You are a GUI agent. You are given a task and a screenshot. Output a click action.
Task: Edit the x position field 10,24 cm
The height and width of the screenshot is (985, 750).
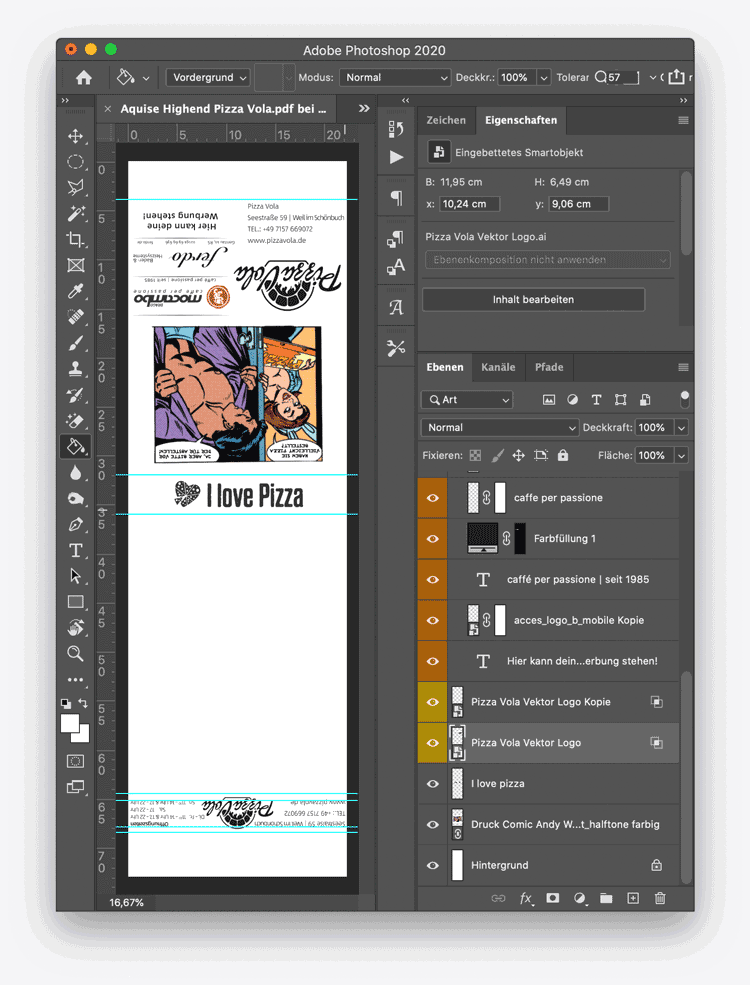(470, 204)
